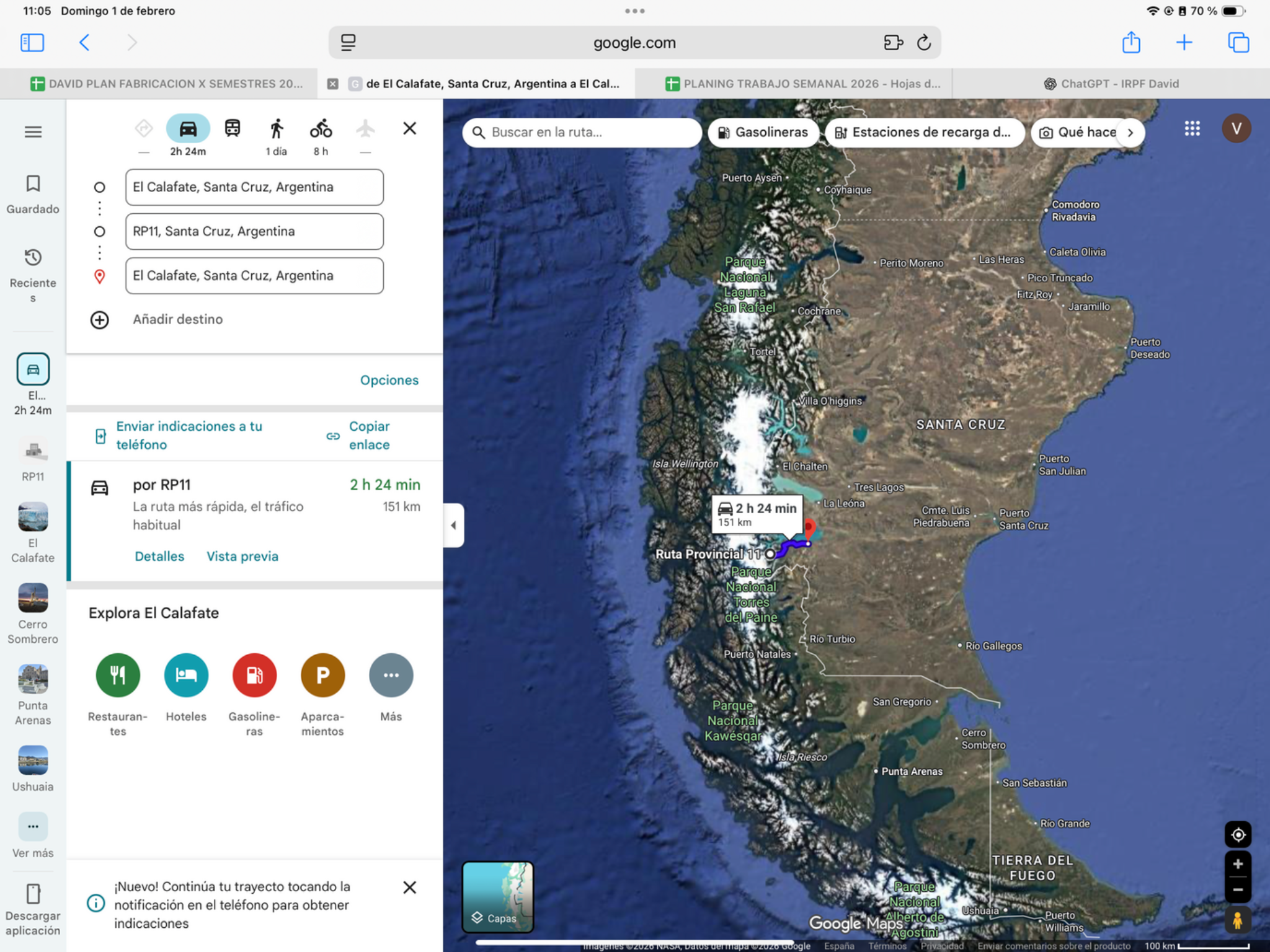Screen dimensions: 1270x952
Task: Collapse the side panel arrow
Action: tap(453, 526)
